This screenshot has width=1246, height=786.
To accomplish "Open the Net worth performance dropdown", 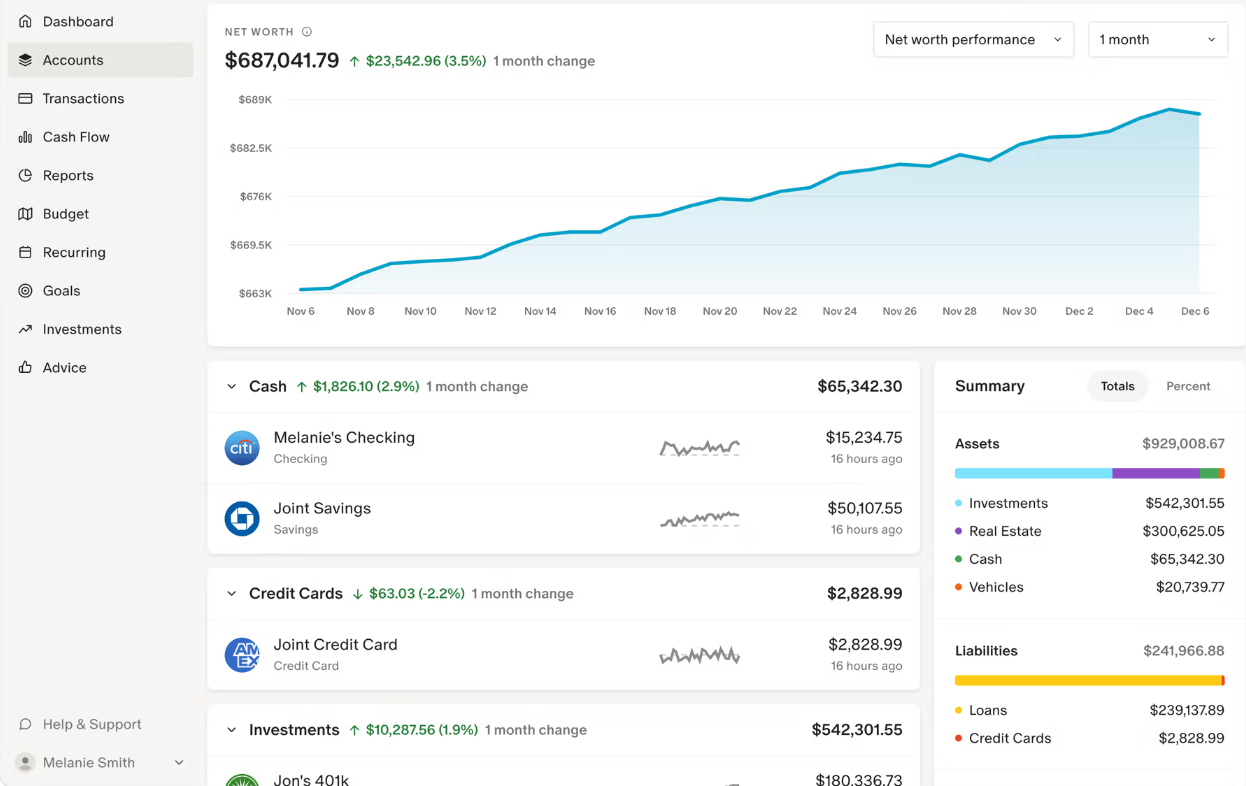I will [x=972, y=40].
